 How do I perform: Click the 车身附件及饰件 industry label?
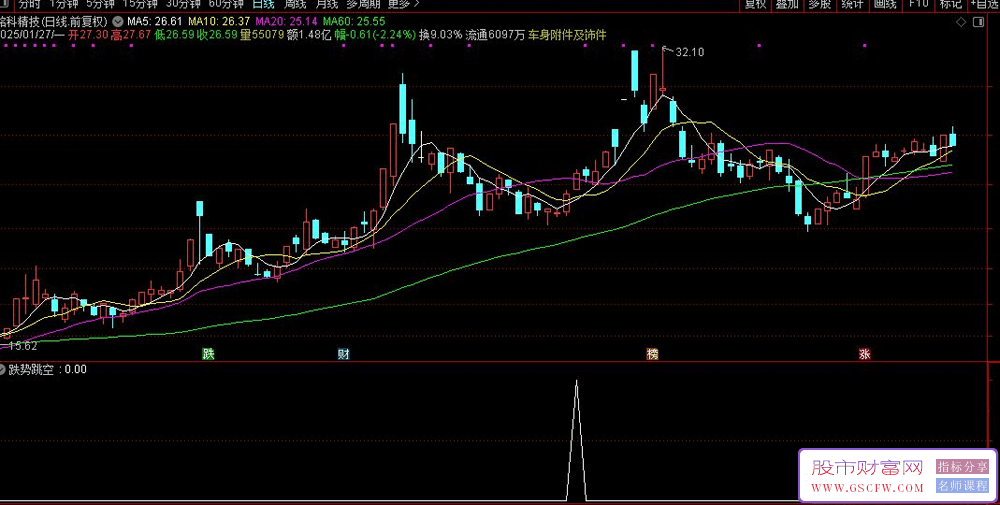pyautogui.click(x=568, y=34)
